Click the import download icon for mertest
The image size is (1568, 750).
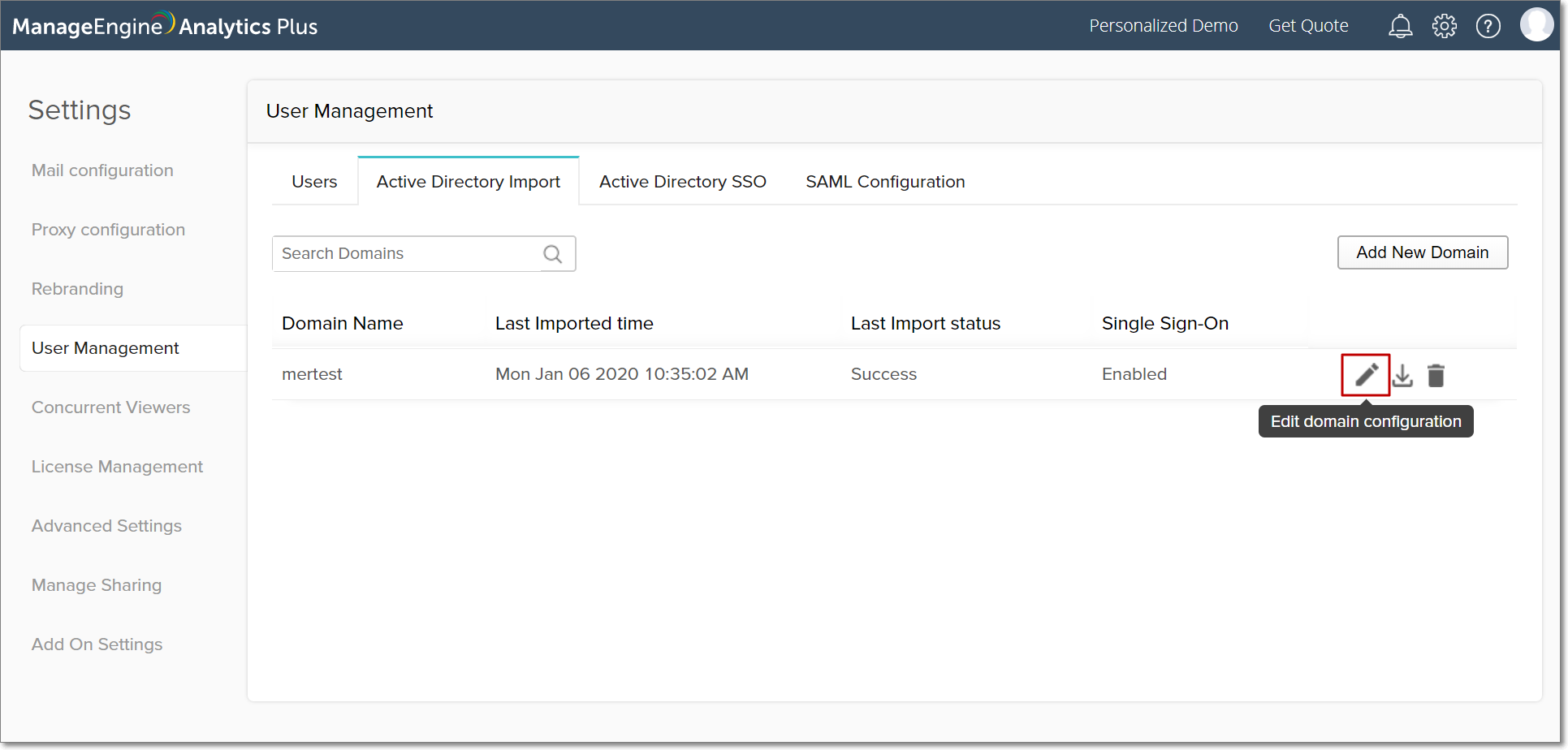pos(1402,375)
